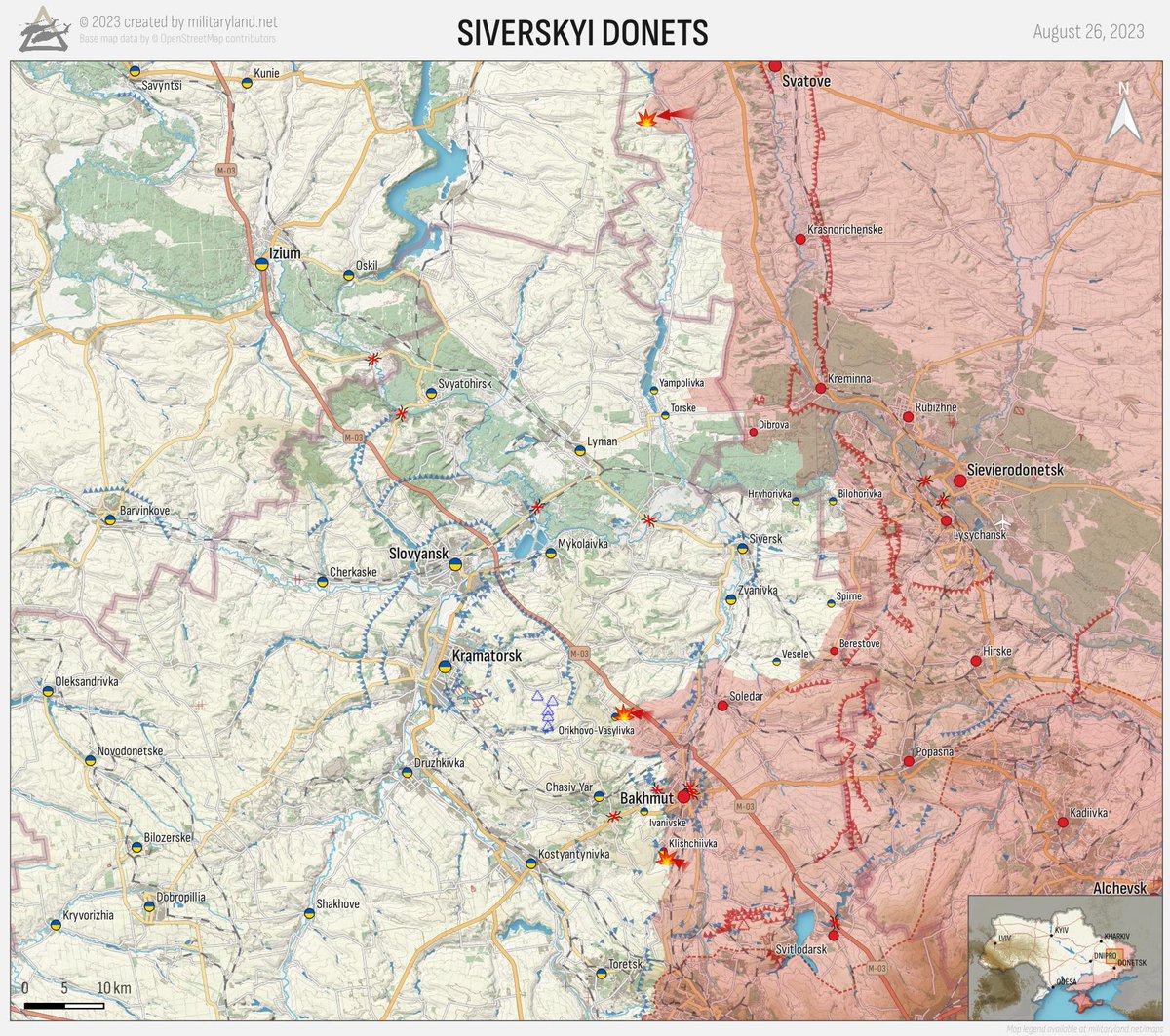Click the Ukrainian flag marker at Oskil
This screenshot has width=1170, height=1036.
(348, 276)
